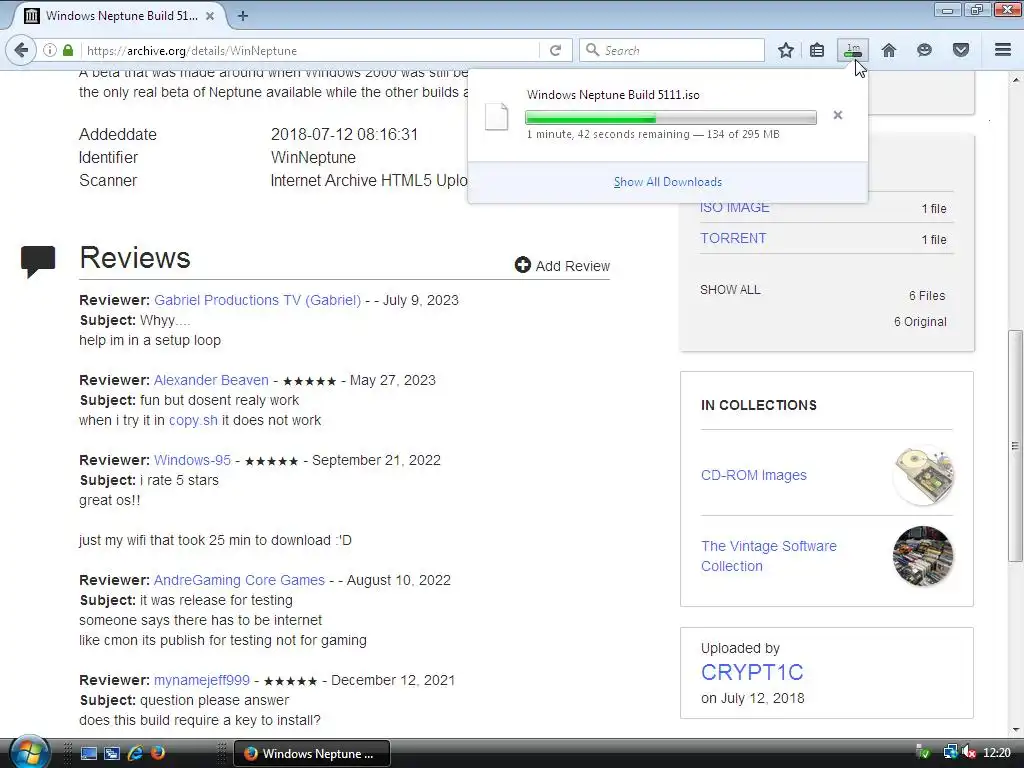The height and width of the screenshot is (768, 1024).
Task: Cancel the Windows Neptune ISO download
Action: click(838, 116)
